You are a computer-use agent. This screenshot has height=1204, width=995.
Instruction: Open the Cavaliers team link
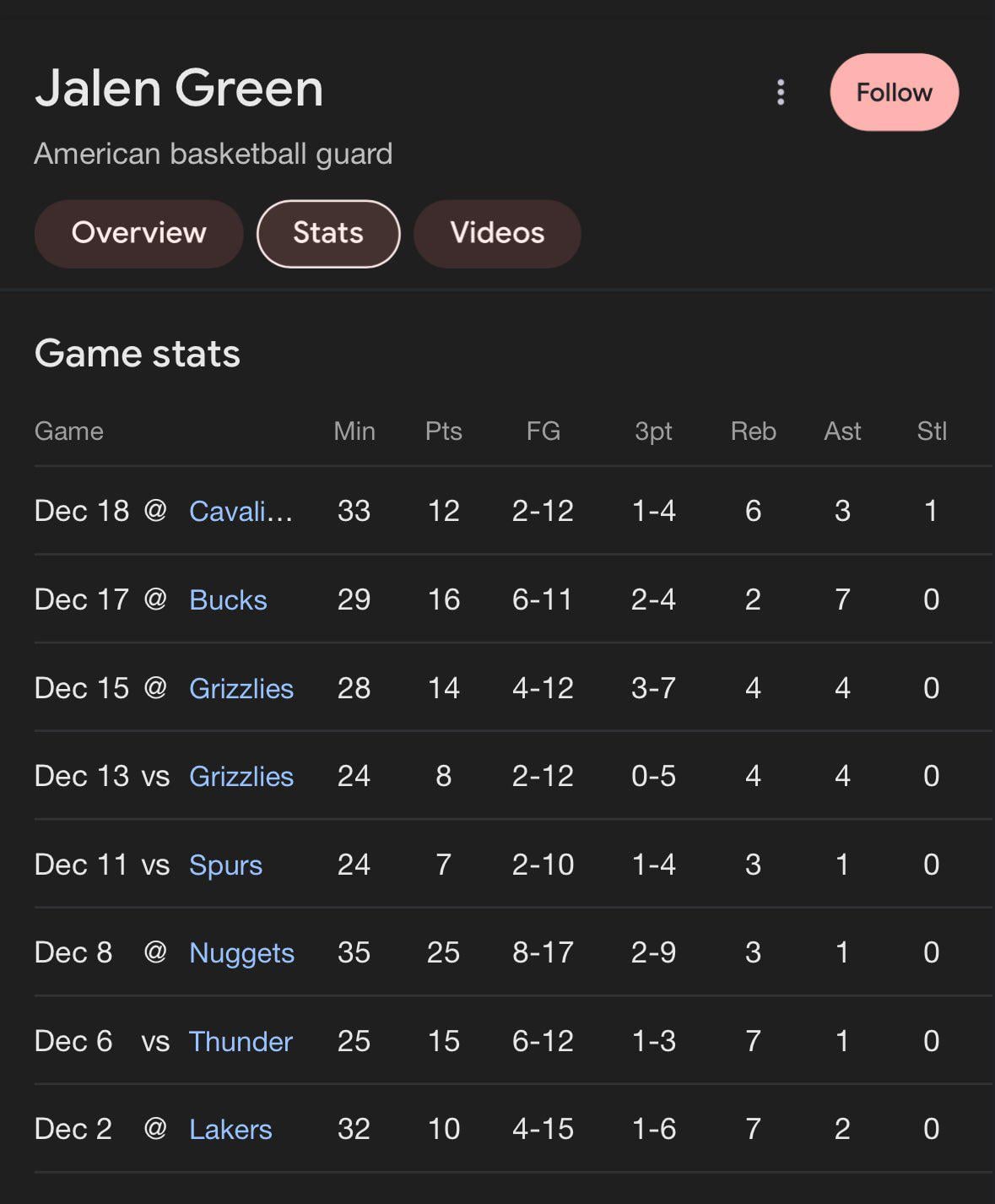241,511
